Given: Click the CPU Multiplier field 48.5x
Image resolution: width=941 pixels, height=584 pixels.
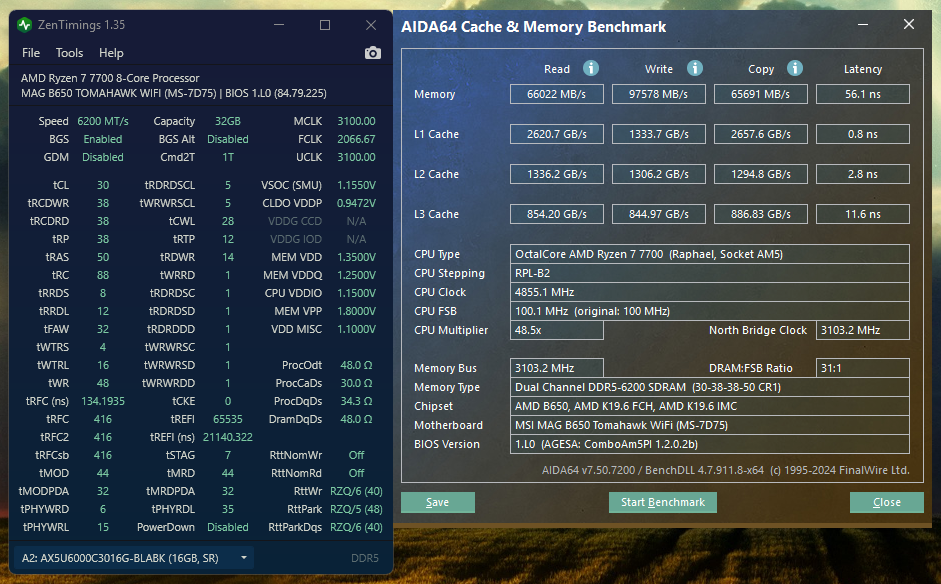Looking at the screenshot, I should [x=557, y=330].
